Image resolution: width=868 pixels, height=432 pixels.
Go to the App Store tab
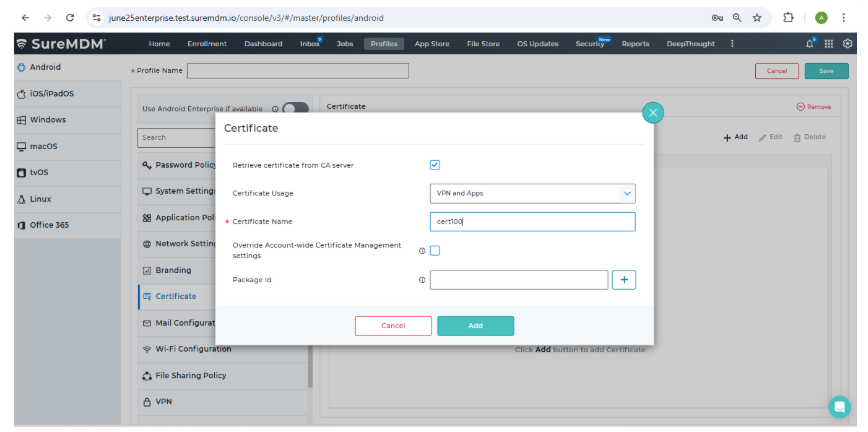pos(432,44)
